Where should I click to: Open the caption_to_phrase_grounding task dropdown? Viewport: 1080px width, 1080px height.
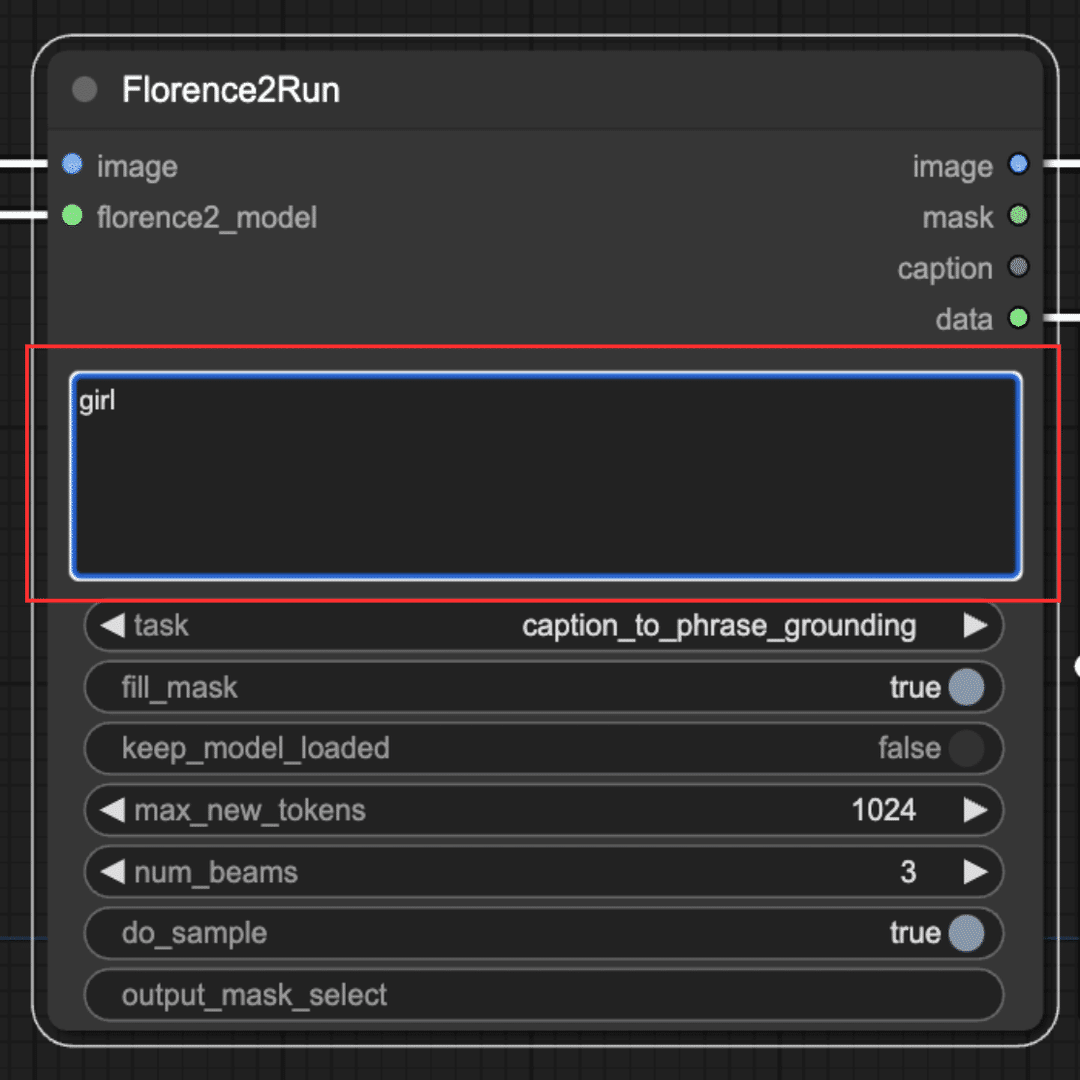(x=719, y=625)
